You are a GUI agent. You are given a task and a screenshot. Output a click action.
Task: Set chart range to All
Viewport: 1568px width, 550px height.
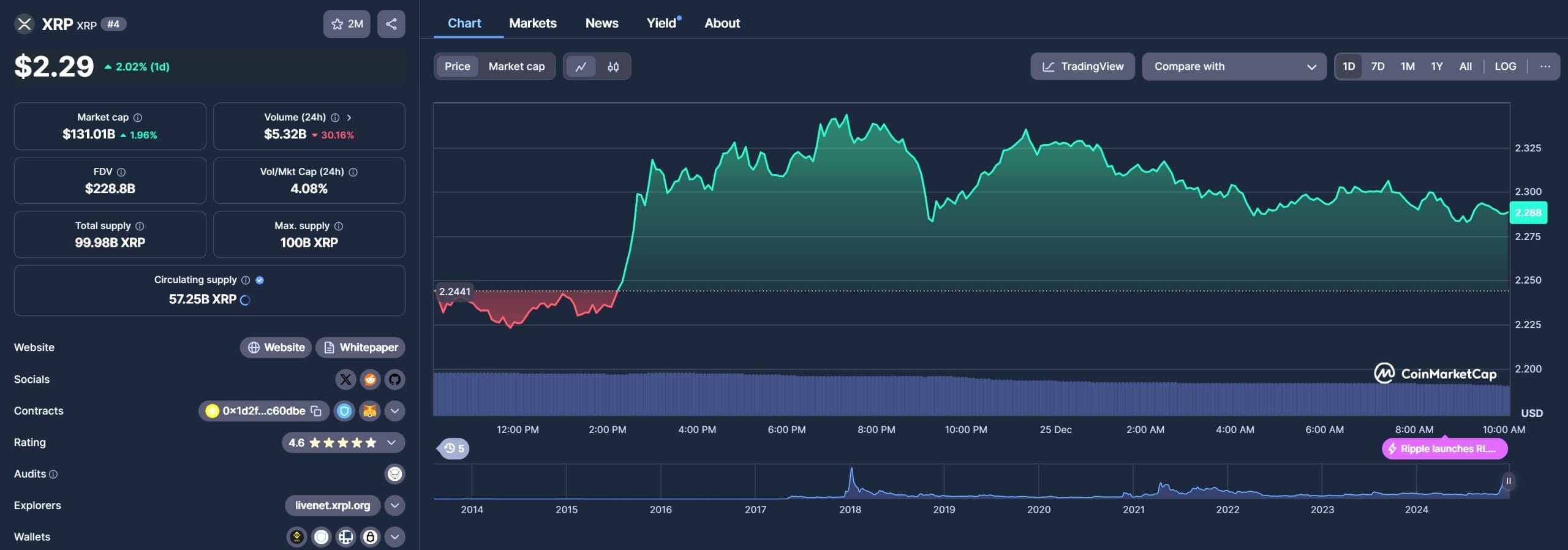(x=1465, y=67)
